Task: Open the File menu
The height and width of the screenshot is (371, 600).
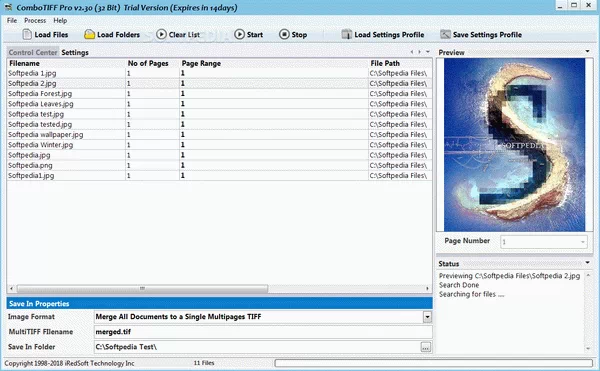Action: 12,20
